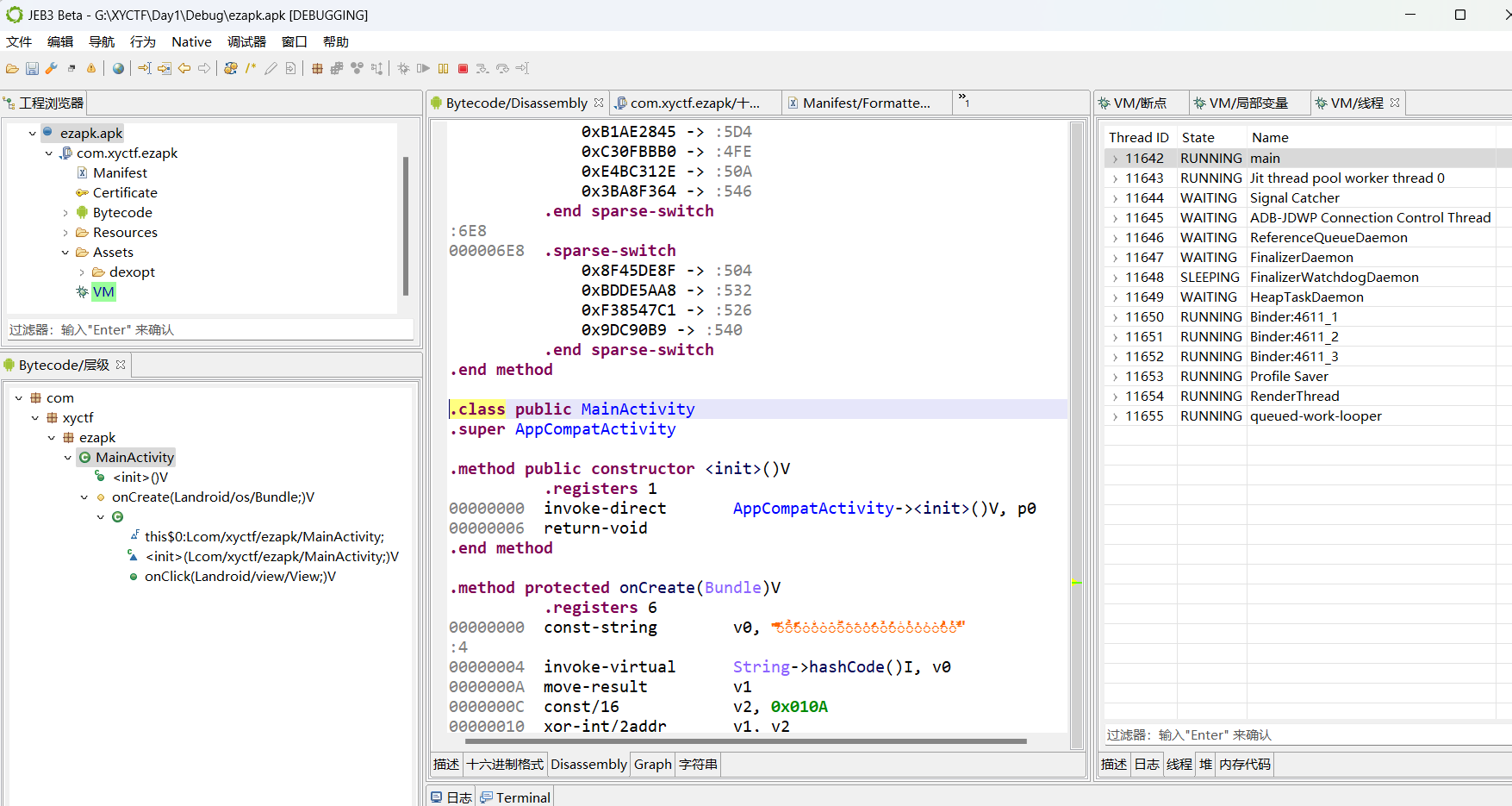Pause the debugger with pause icon
This screenshot has width=1512, height=806.
coord(443,68)
